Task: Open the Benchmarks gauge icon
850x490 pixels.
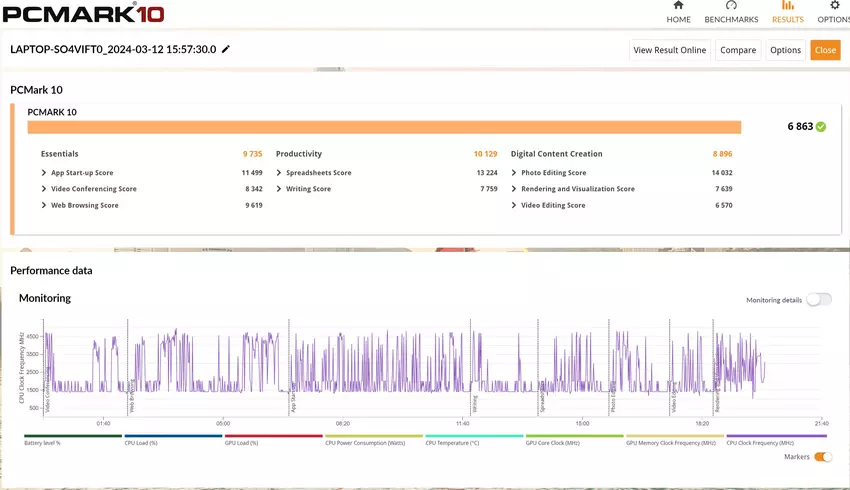Action: coord(731,6)
